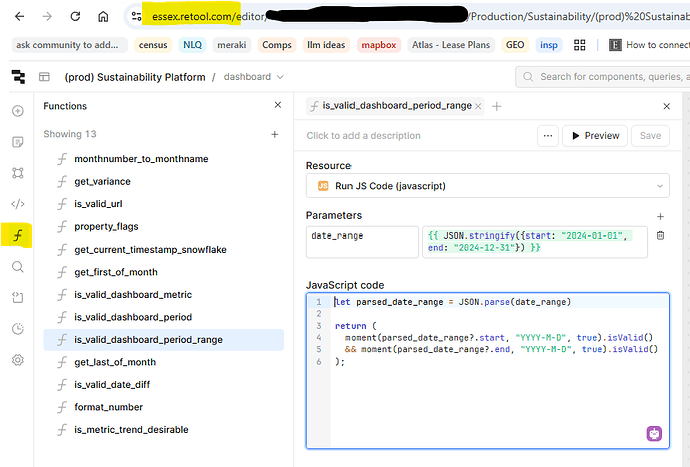Edit the date_range parameter name
Screen dimensions: 690x467
coord(362,242)
